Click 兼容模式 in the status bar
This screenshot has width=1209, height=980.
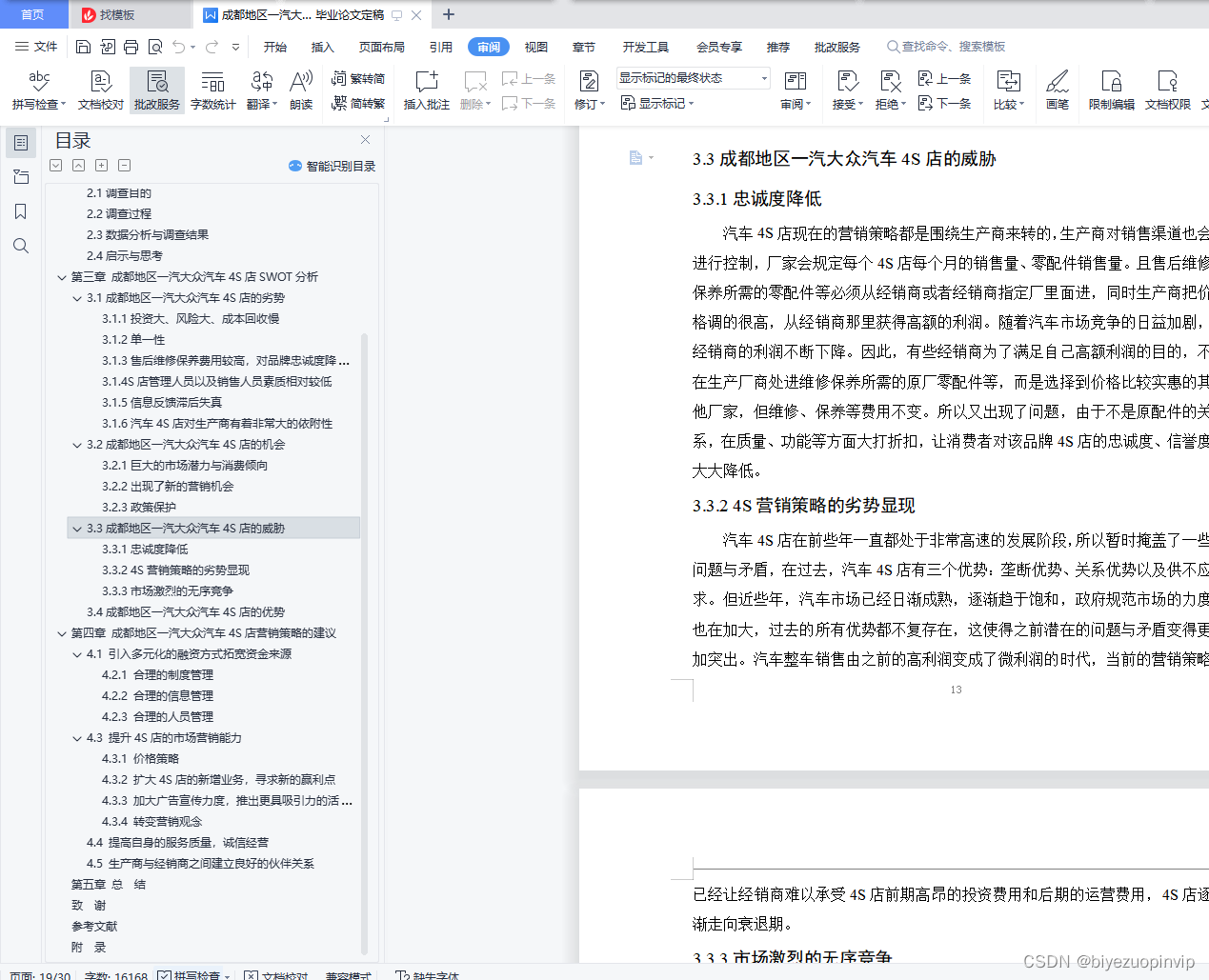pyautogui.click(x=348, y=975)
